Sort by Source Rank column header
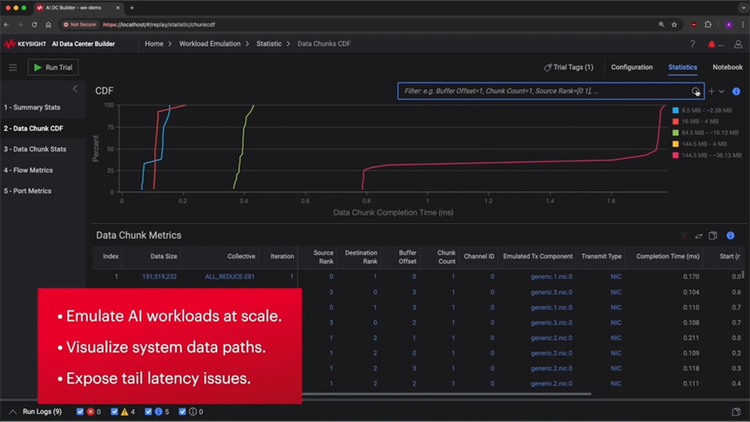The image size is (750, 422). 323,257
